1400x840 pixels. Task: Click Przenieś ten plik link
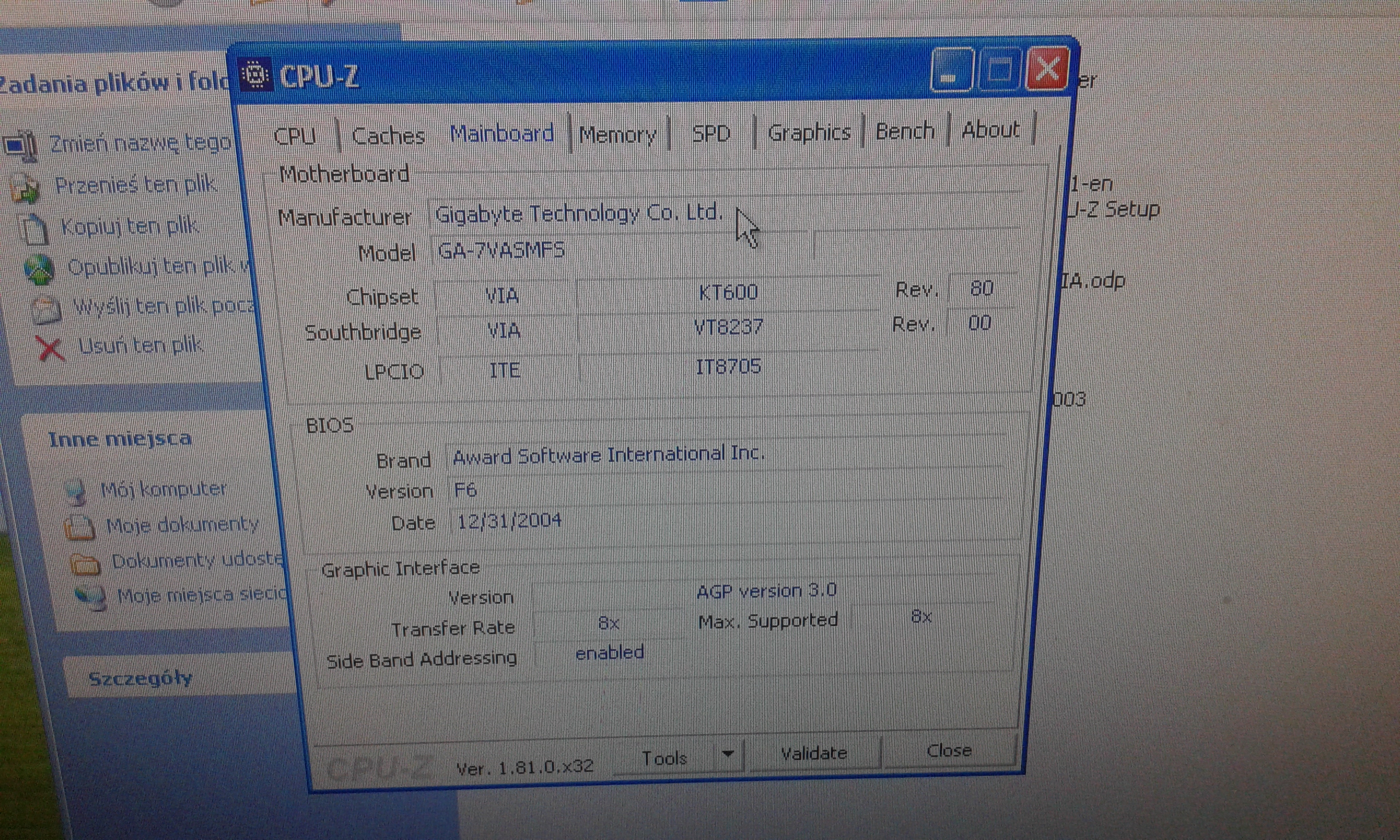coord(136,184)
